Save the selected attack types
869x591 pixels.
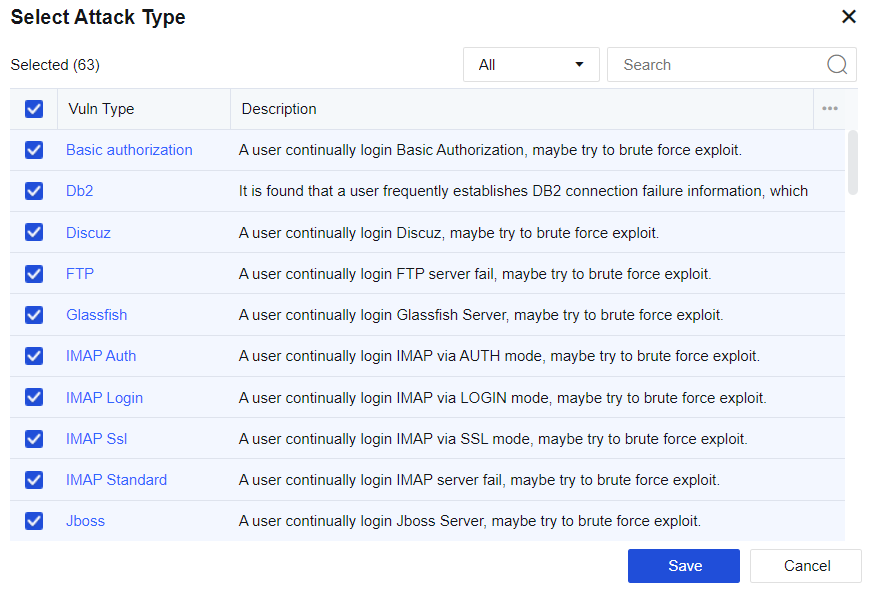pyautogui.click(x=684, y=566)
